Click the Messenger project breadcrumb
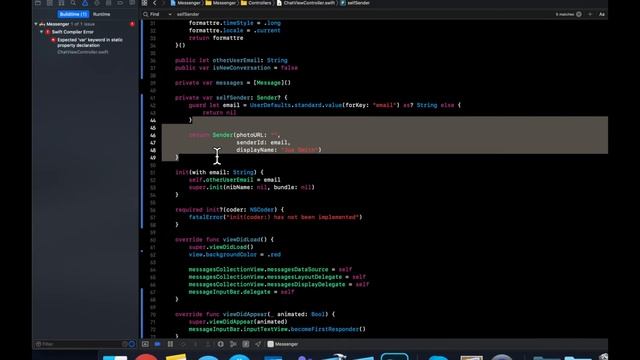 (x=185, y=3)
